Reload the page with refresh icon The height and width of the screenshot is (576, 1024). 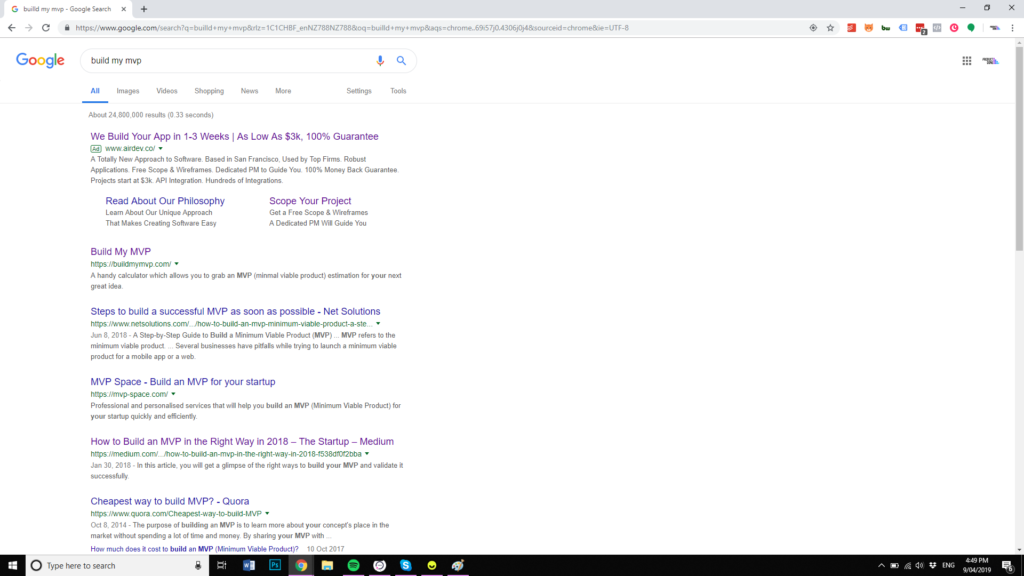coord(46,27)
